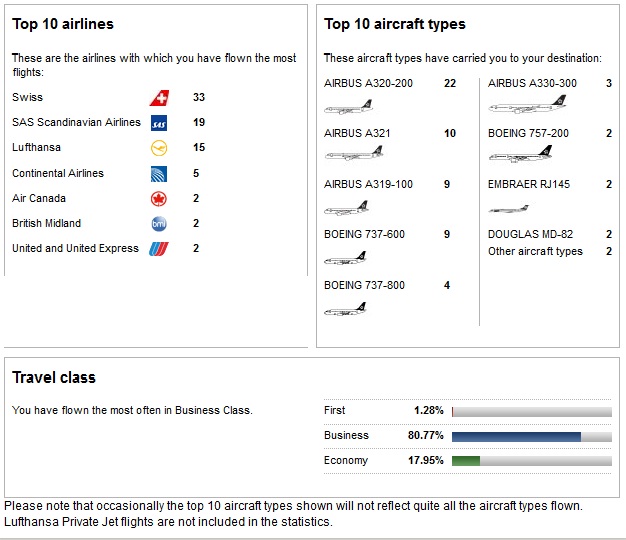Click the Embraer RJ145 aircraft image
The image size is (626, 540).
coord(508,209)
